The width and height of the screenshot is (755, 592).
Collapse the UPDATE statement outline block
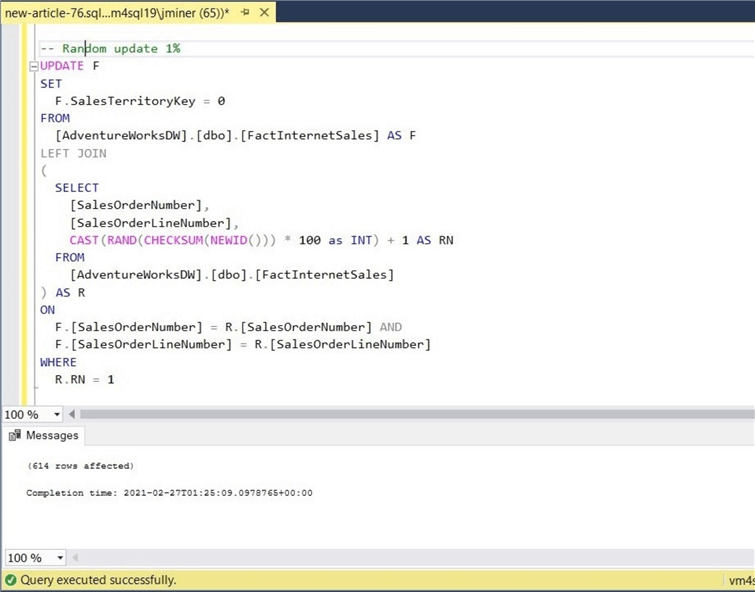(x=34, y=66)
